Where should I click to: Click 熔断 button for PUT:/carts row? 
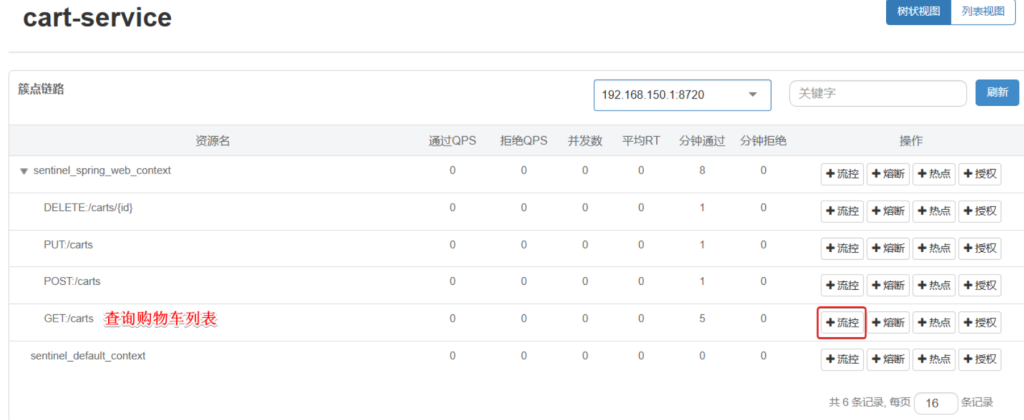pyautogui.click(x=888, y=248)
